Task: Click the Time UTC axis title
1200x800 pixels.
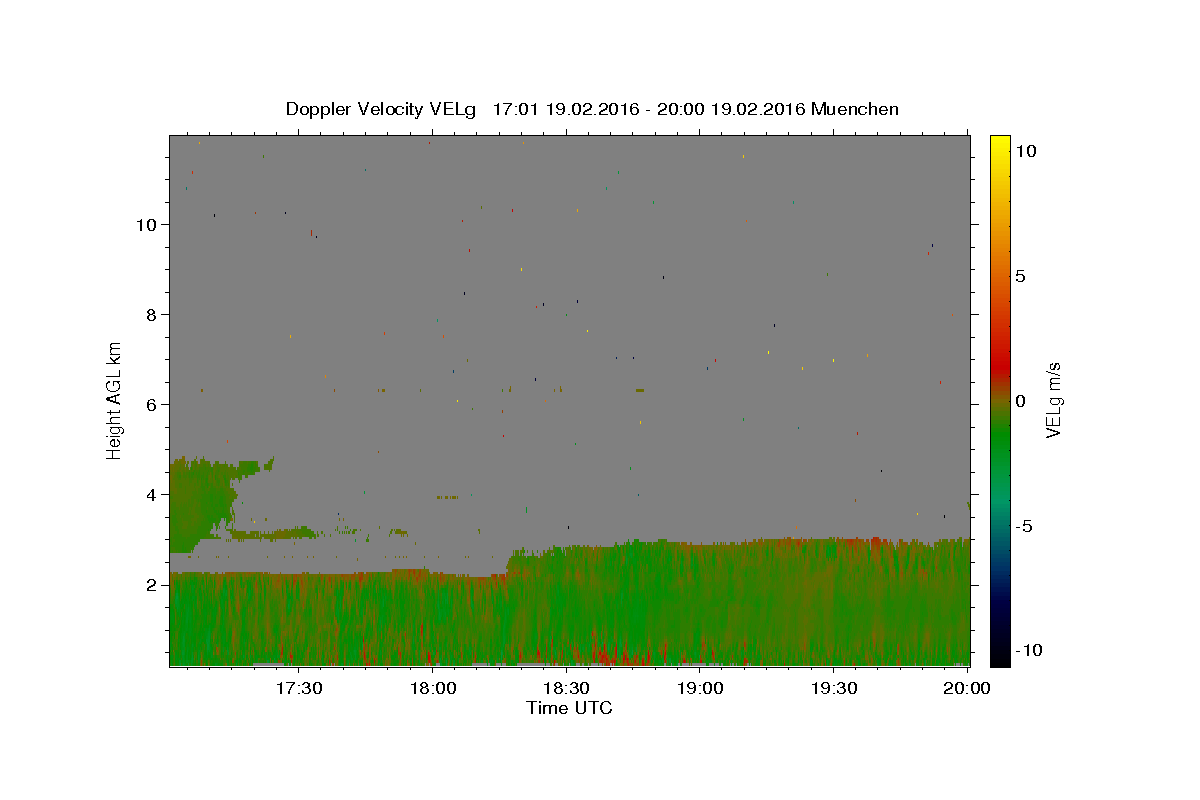Action: [x=569, y=708]
